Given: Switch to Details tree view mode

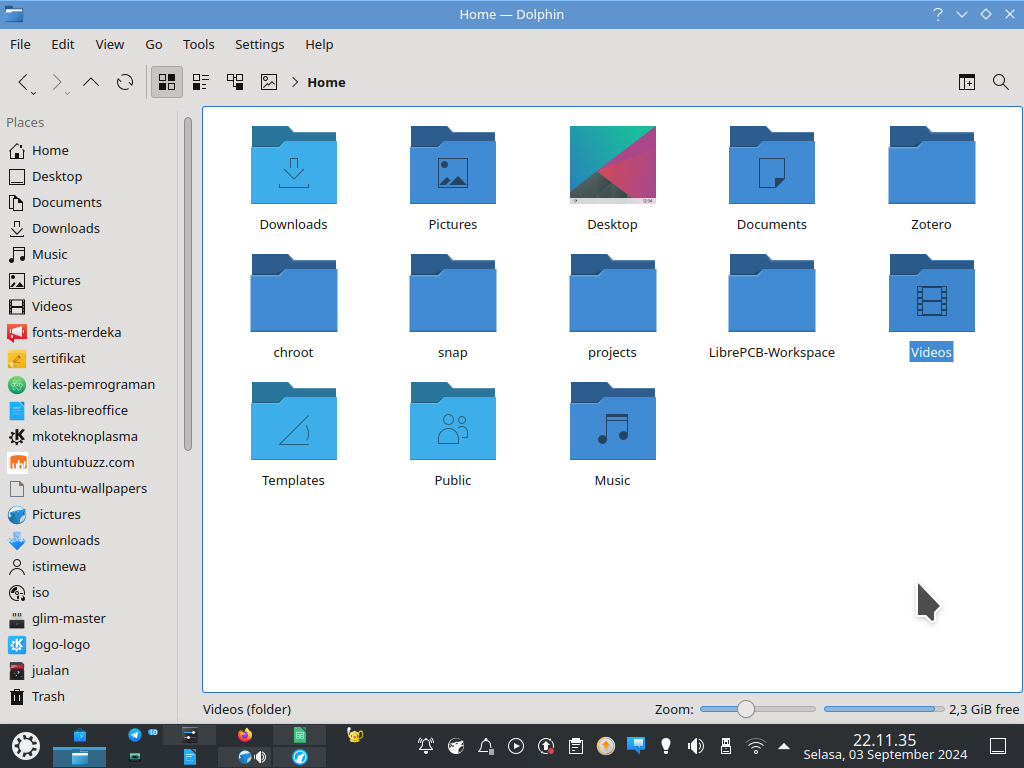Looking at the screenshot, I should click(234, 82).
